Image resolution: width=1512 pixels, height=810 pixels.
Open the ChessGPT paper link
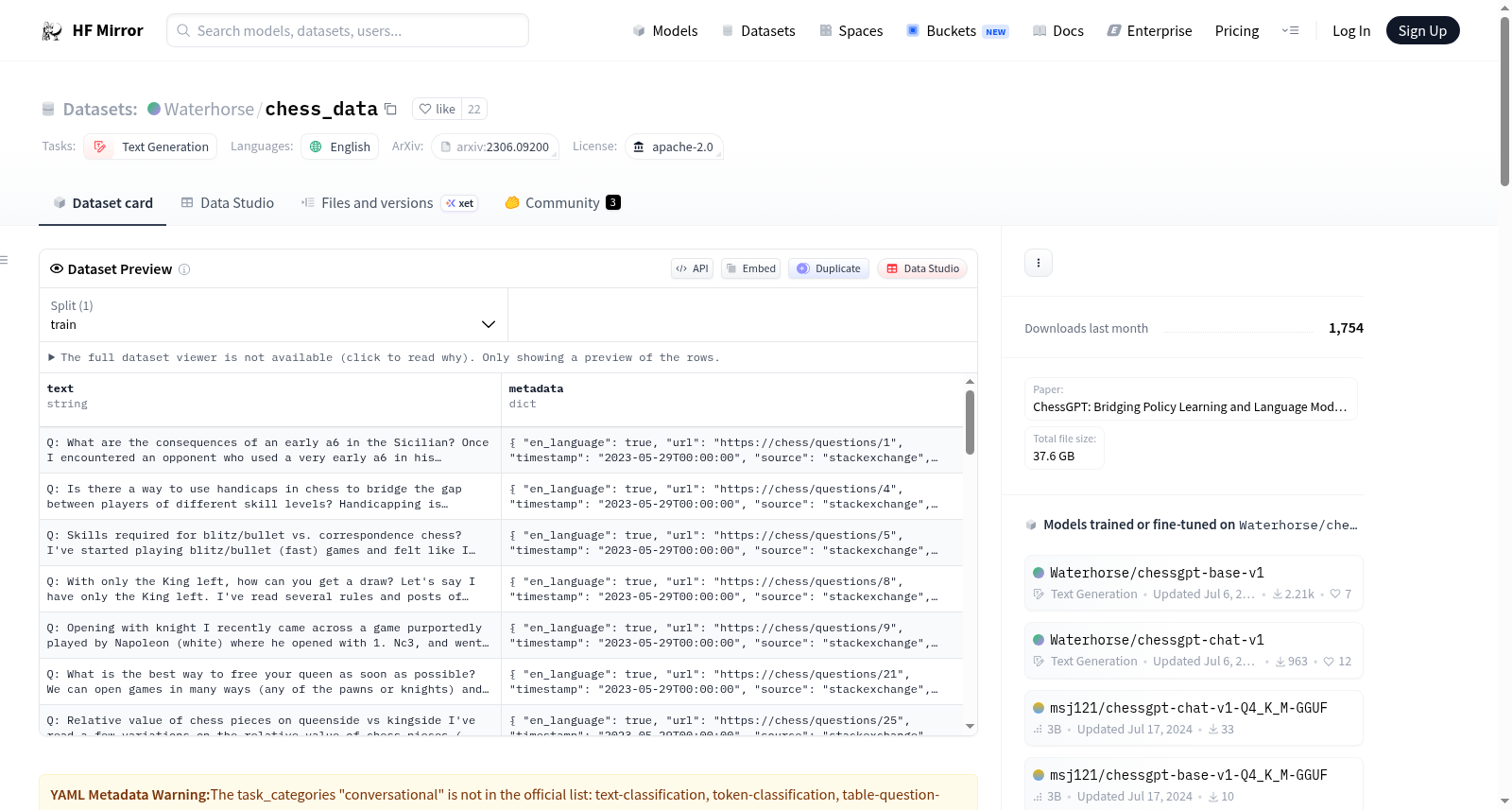(x=1191, y=399)
